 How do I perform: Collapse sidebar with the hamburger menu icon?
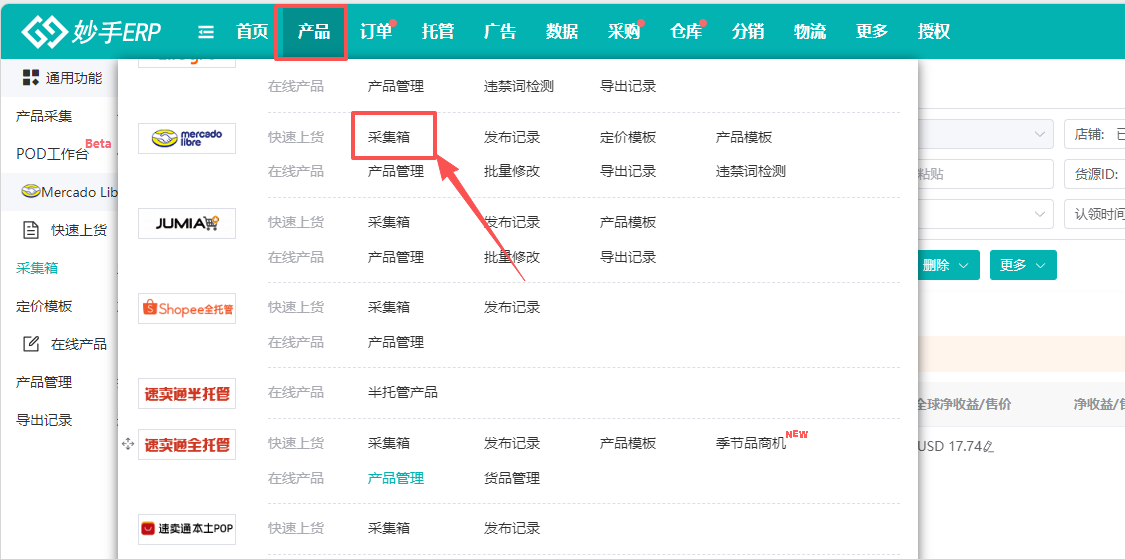coord(206,32)
